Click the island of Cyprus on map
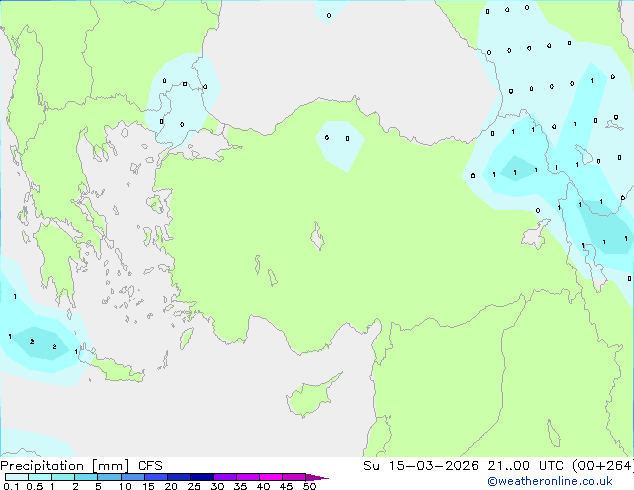 (x=309, y=398)
